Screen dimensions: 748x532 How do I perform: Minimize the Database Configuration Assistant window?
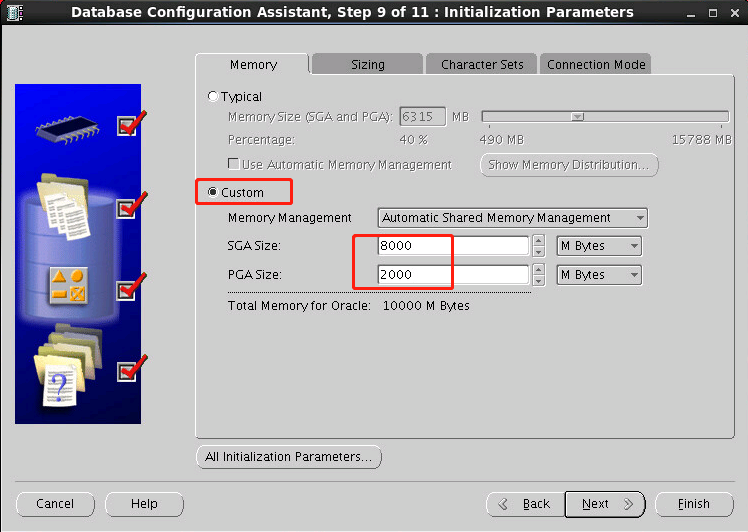coord(691,14)
